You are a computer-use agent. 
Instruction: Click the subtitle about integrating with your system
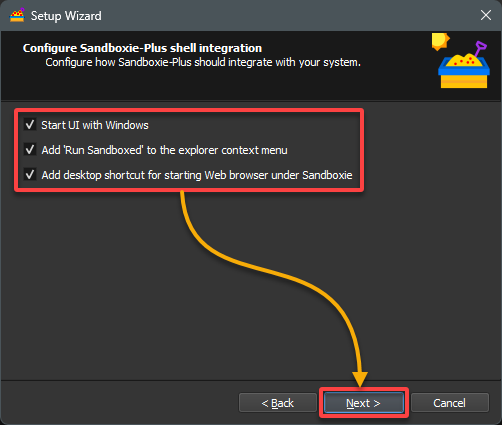[203, 62]
